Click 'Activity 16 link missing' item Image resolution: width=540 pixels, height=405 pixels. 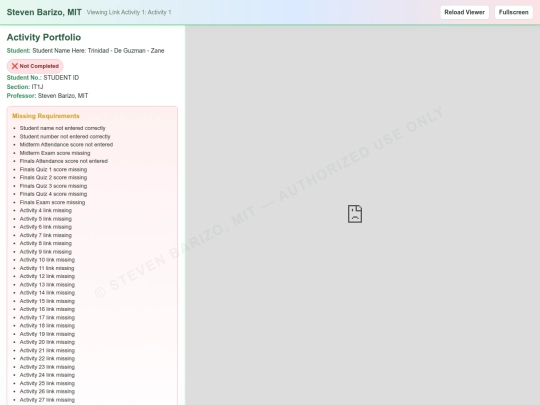[x=47, y=309]
